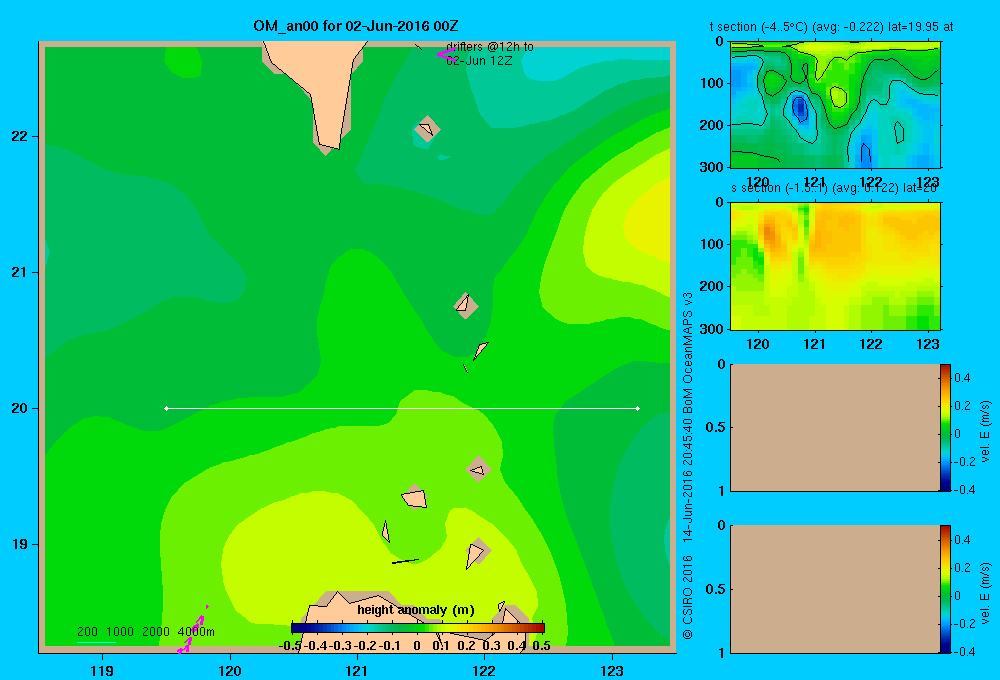Click longitude 120 label on main map axis
This screenshot has height=680, width=1000.
230,670
